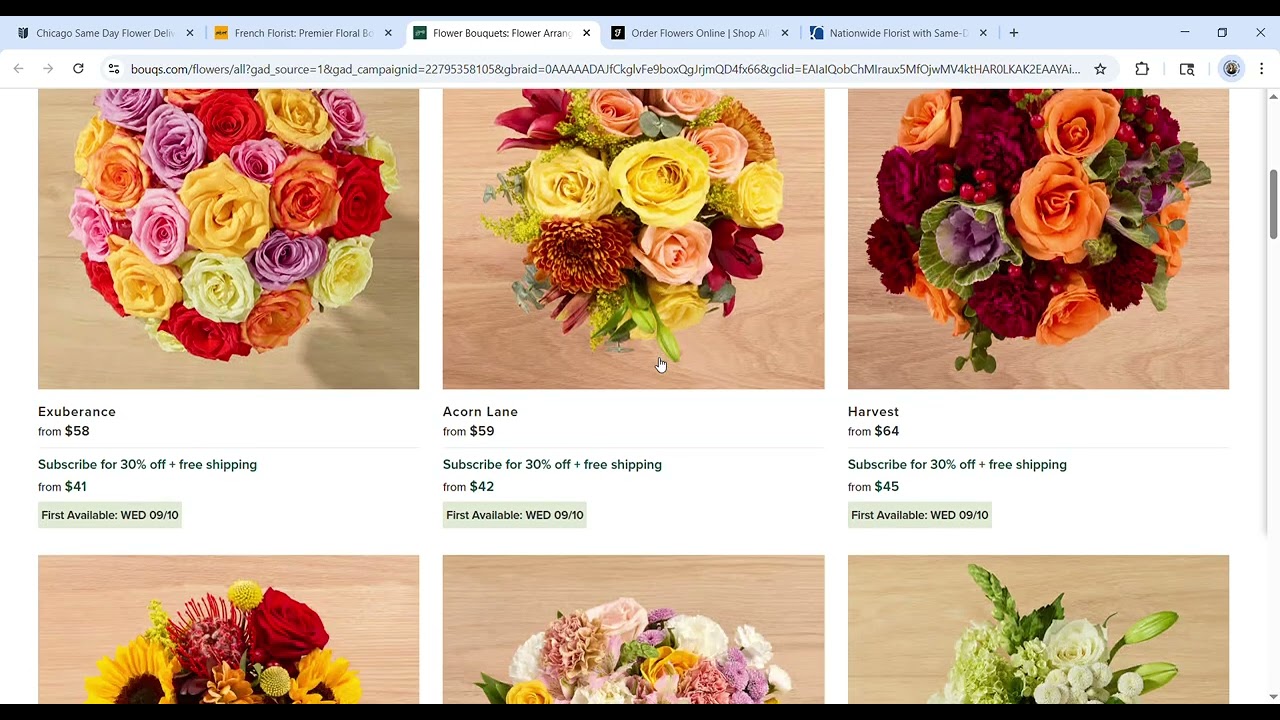Click Exuberance subscribe for 30% off link
Viewport: 1280px width, 720px height.
tap(147, 464)
